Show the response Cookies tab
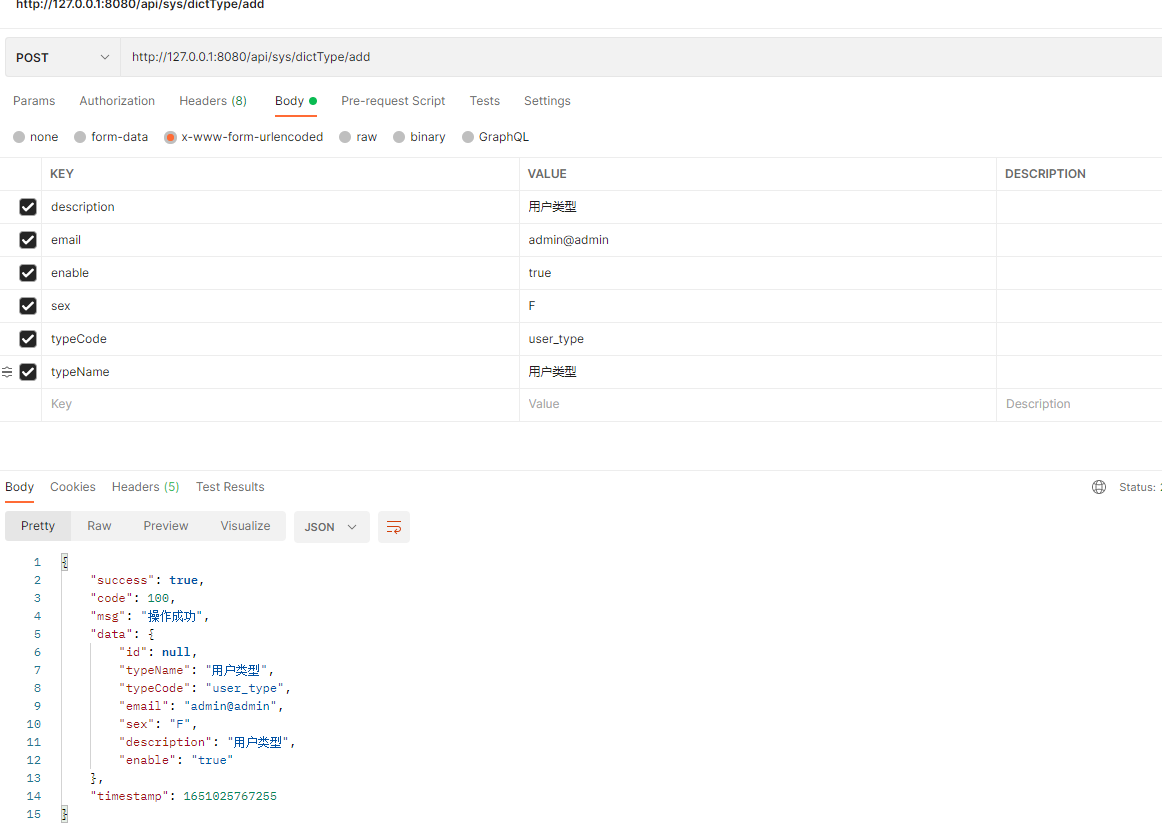This screenshot has width=1162, height=840. (73, 487)
